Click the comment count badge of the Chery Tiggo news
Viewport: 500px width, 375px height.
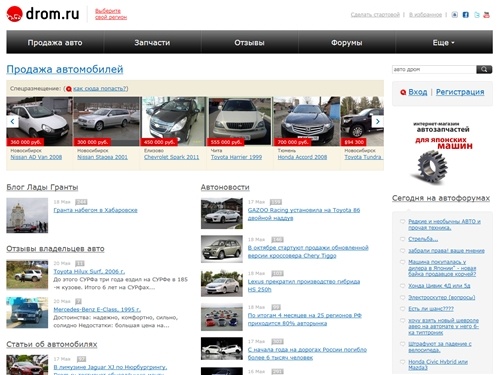(277, 239)
